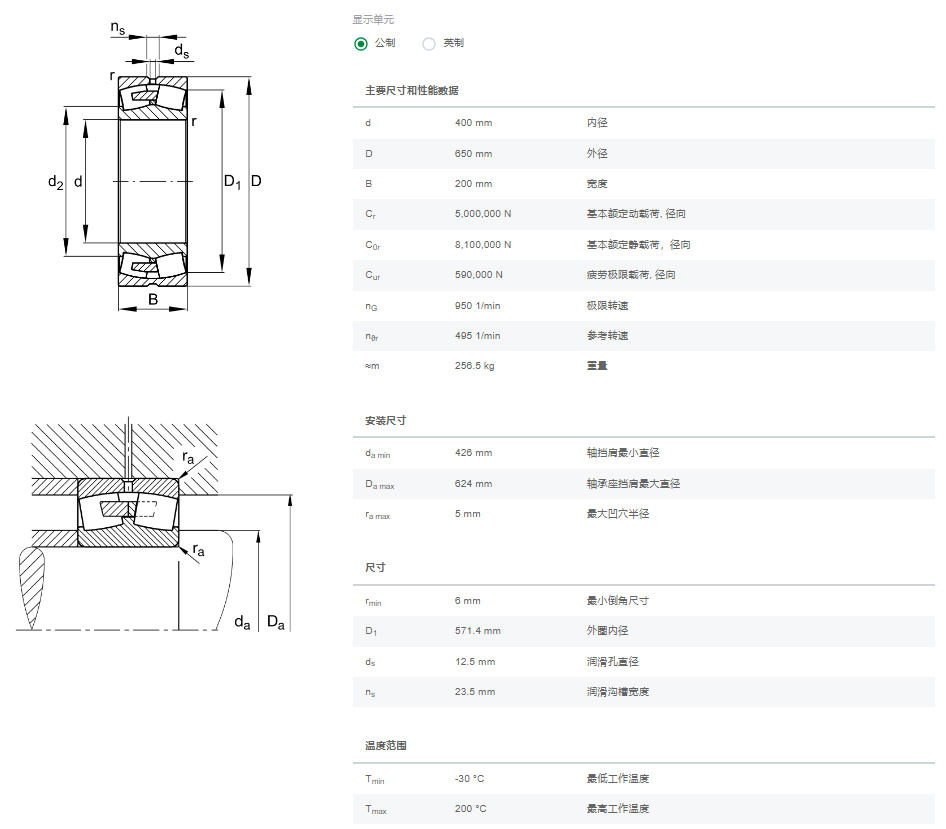Click the 590,000 N fatigue limit value
The width and height of the screenshot is (946, 829).
click(x=478, y=275)
